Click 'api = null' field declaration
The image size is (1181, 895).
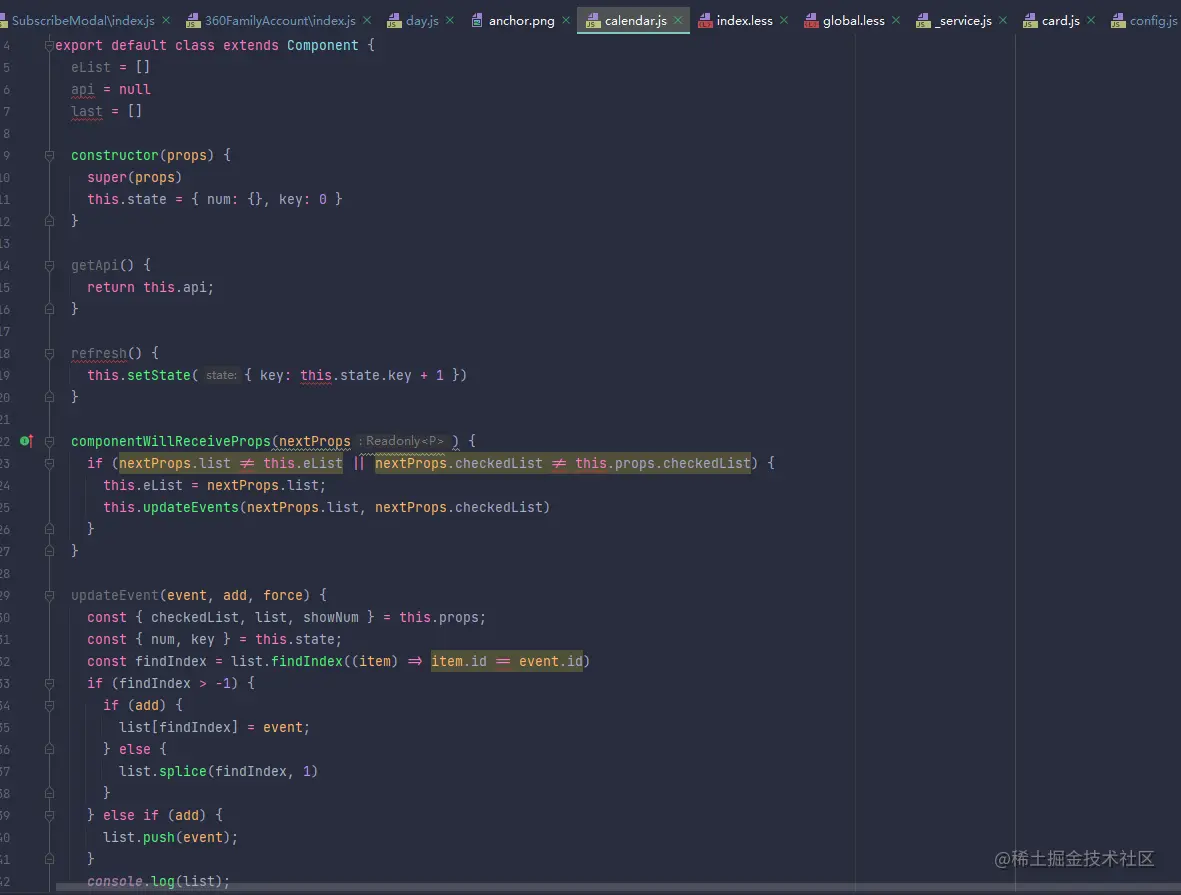[x=111, y=89]
